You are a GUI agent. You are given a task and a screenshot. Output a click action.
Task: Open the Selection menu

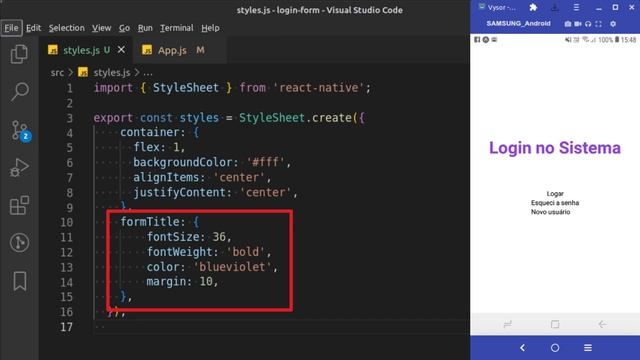point(67,28)
